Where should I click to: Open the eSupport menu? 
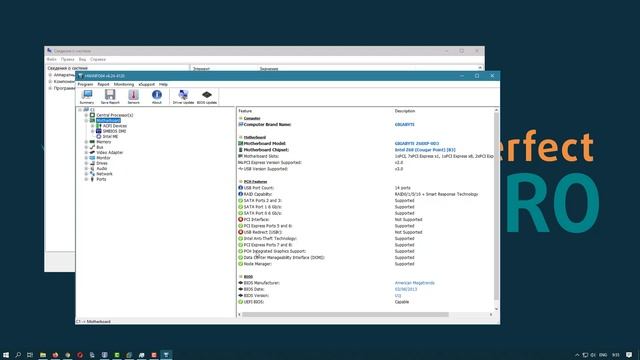point(147,84)
